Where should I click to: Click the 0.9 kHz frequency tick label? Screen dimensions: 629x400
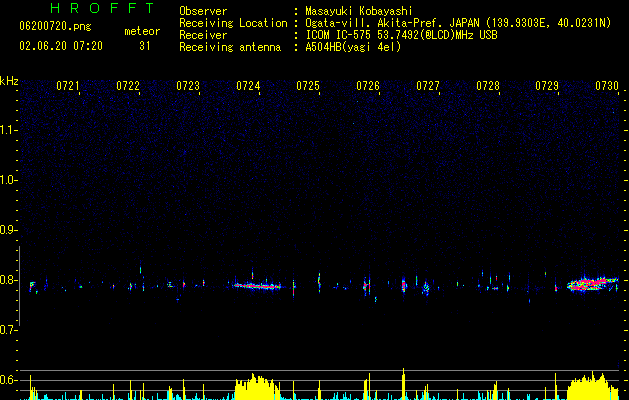point(8,230)
